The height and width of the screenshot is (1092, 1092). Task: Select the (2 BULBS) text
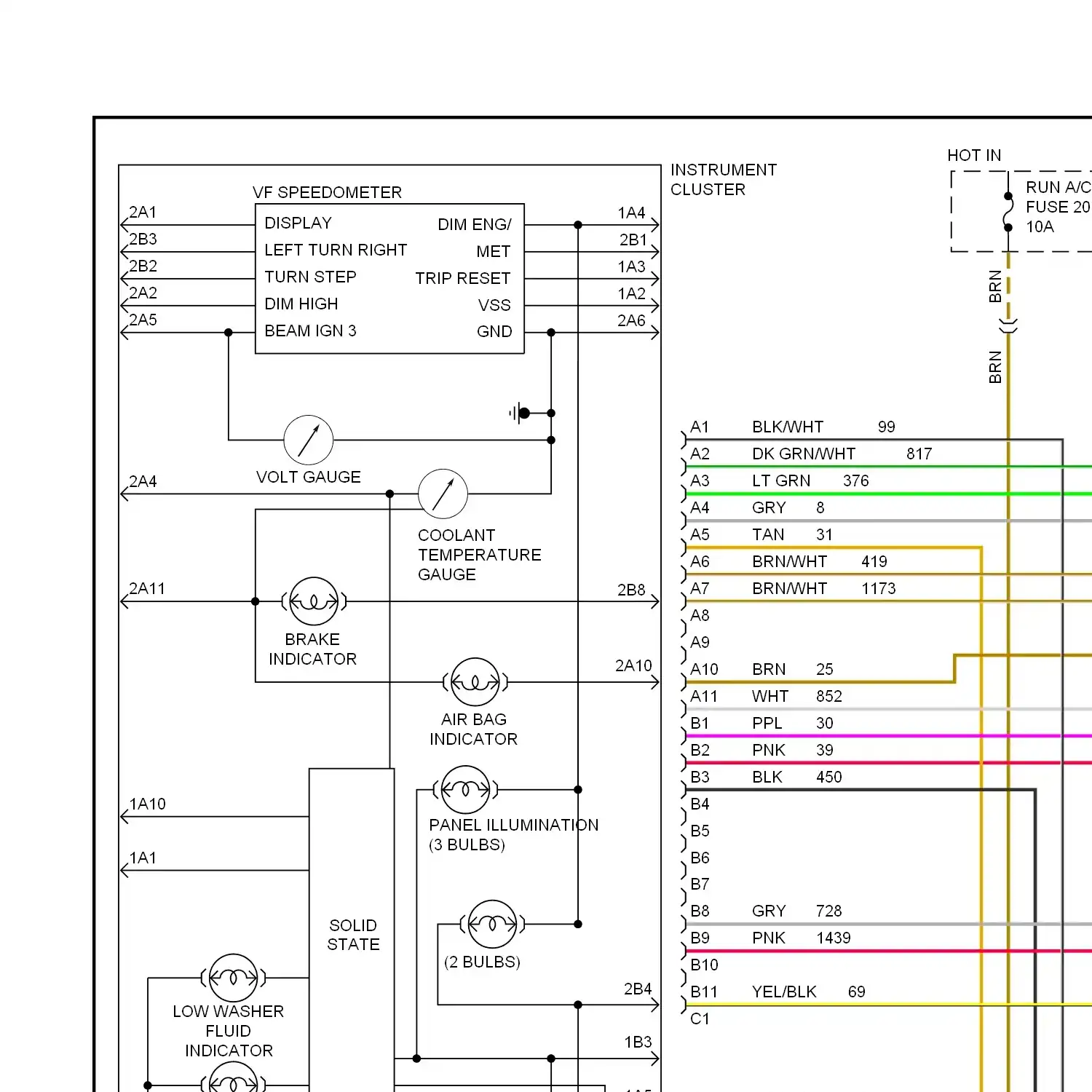tap(482, 962)
